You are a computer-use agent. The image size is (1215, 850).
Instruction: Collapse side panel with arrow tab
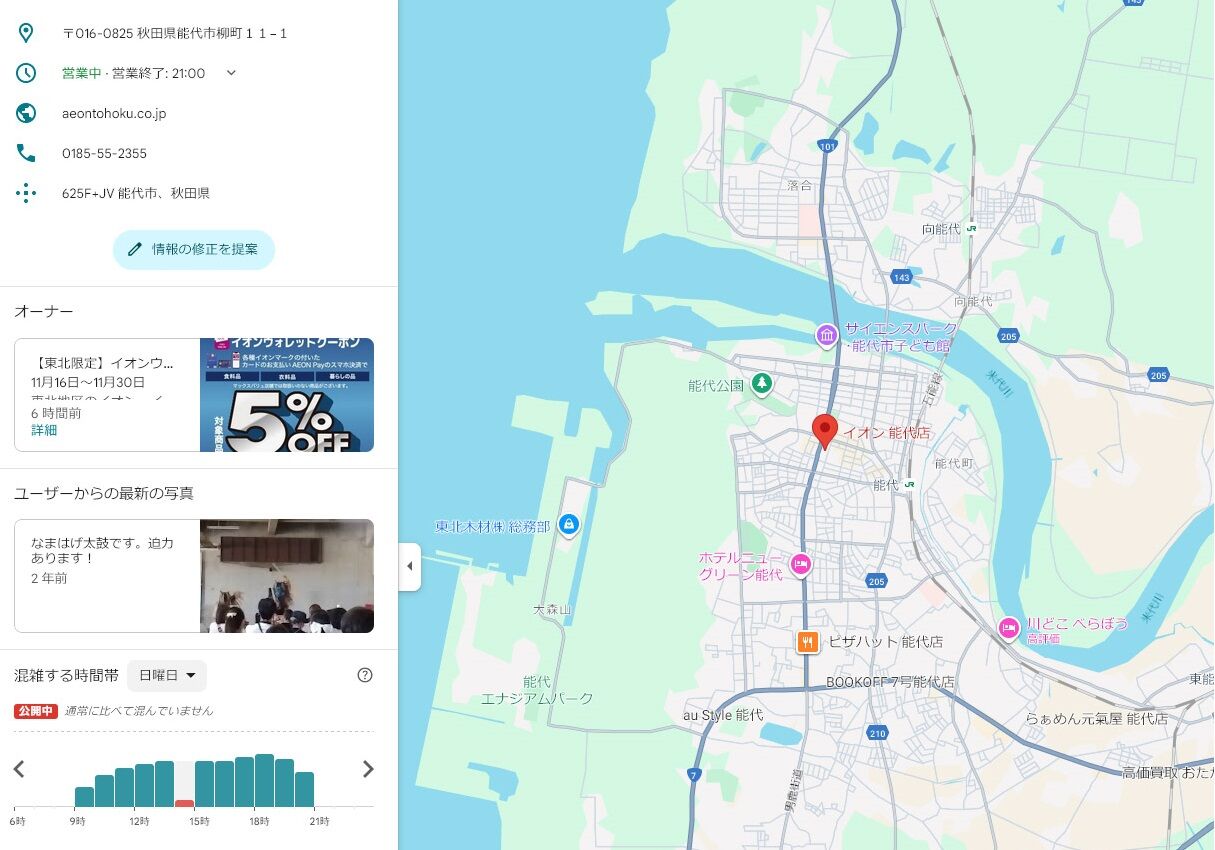[x=409, y=567]
